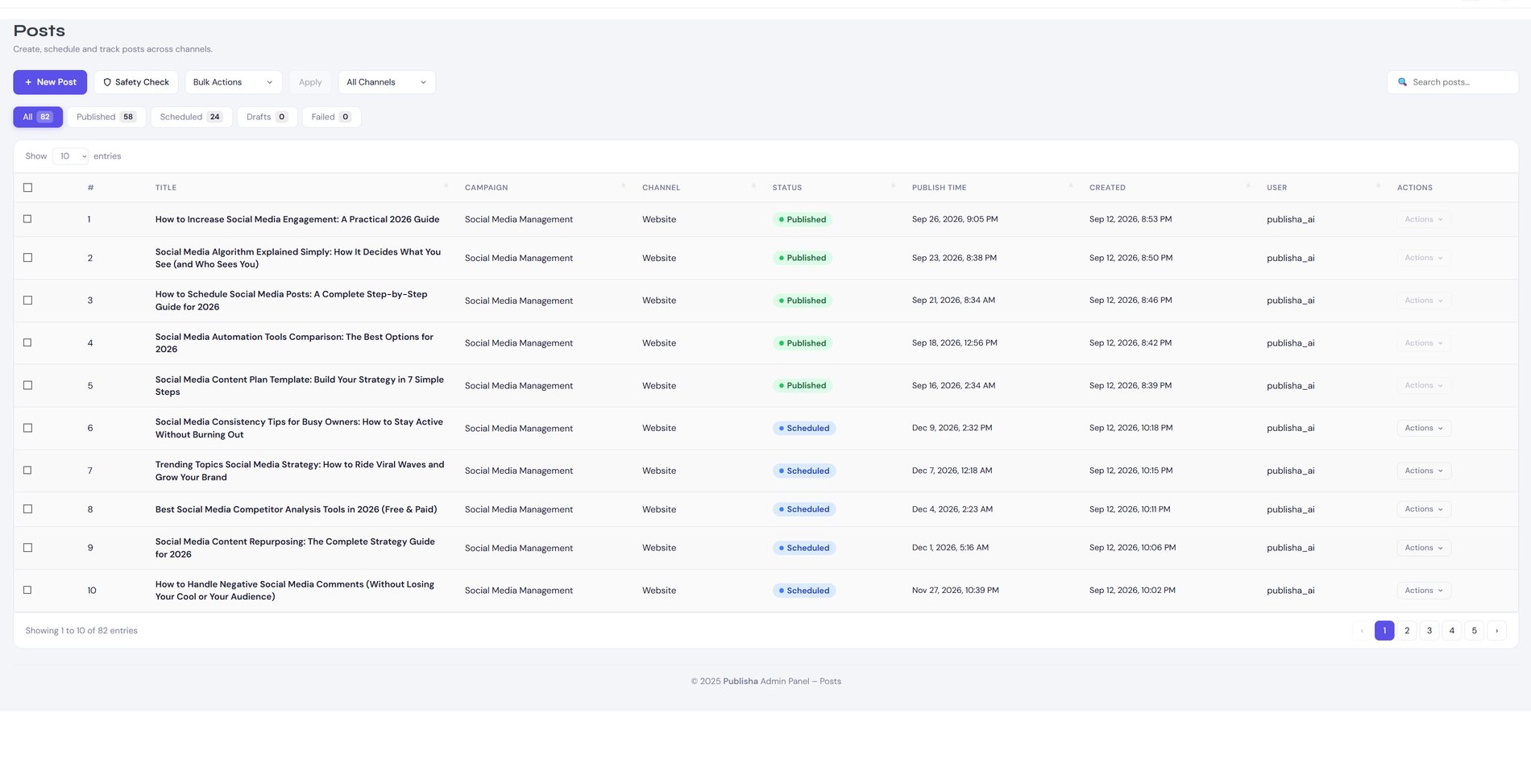Open the Bulk Actions dropdown
Image resolution: width=1531 pixels, height=784 pixels.
pos(234,82)
